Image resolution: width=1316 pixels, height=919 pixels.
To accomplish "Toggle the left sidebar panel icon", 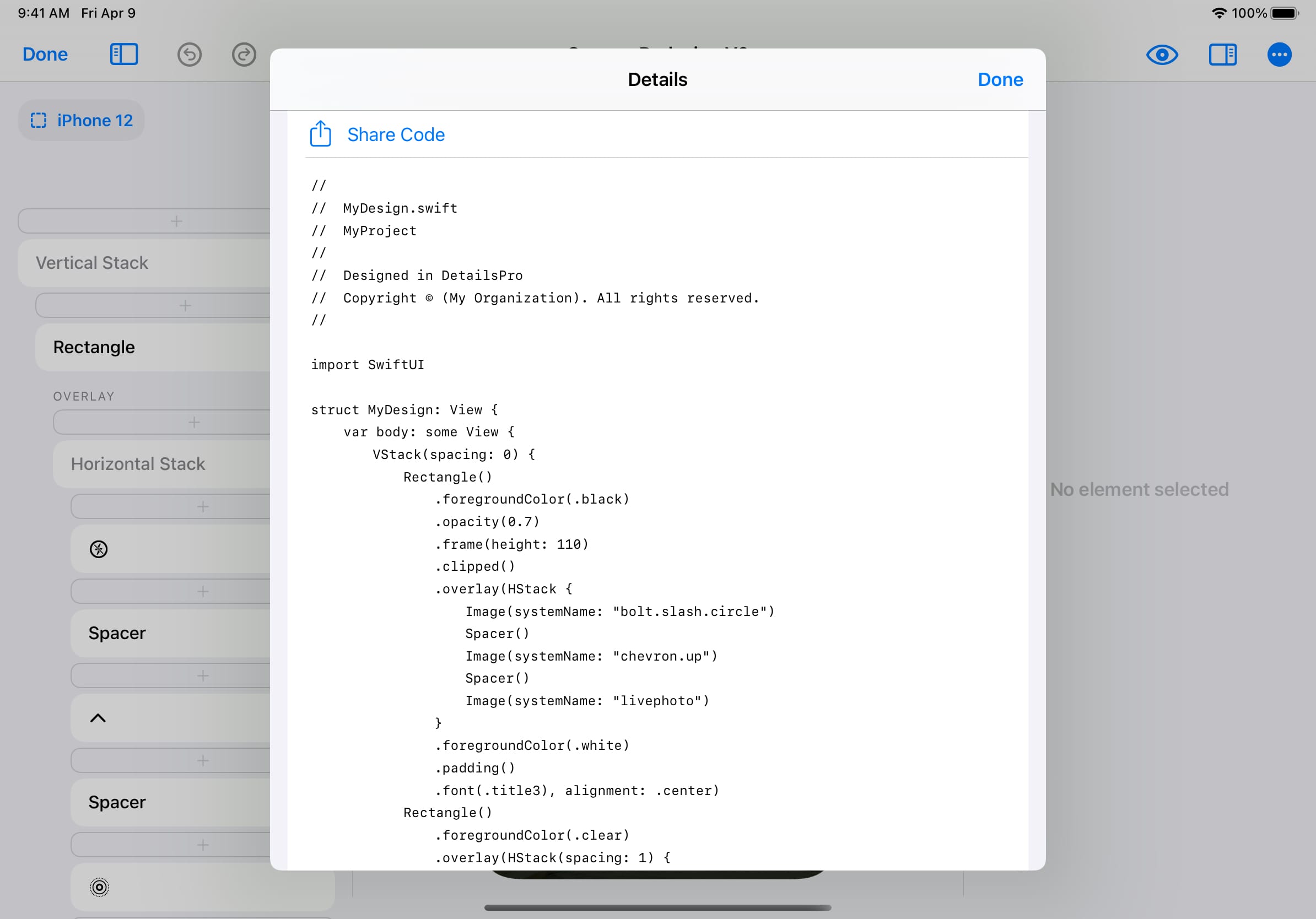I will (124, 55).
